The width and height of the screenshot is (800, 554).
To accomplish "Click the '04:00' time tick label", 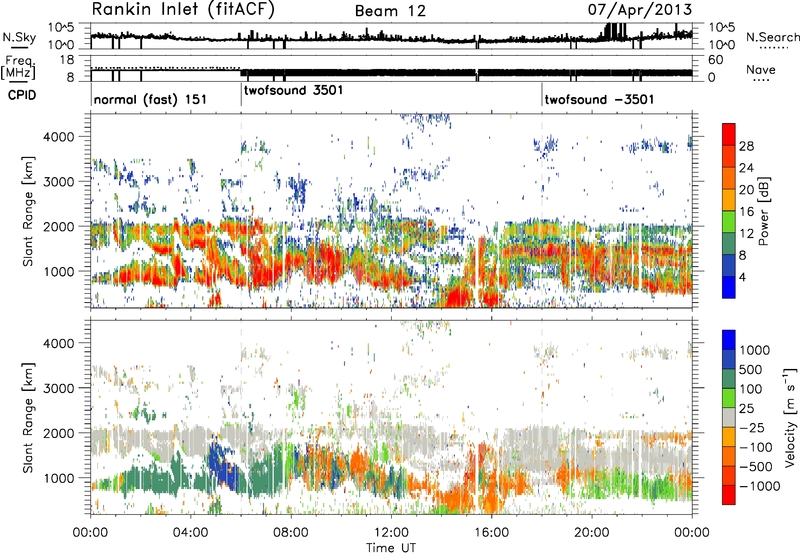I will point(191,533).
